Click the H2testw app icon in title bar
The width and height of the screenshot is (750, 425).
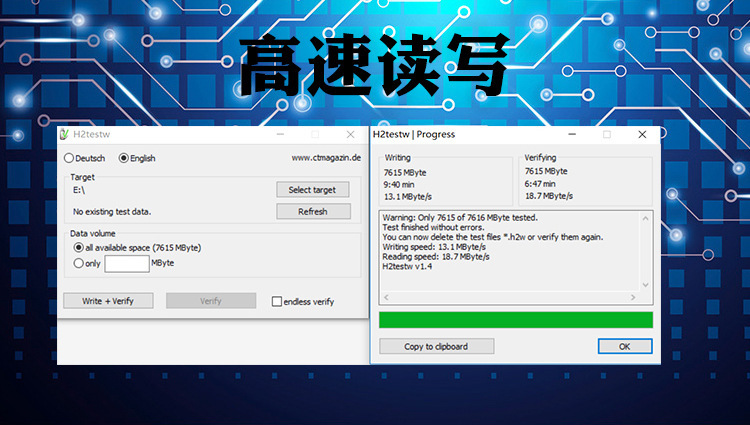pyautogui.click(x=65, y=134)
